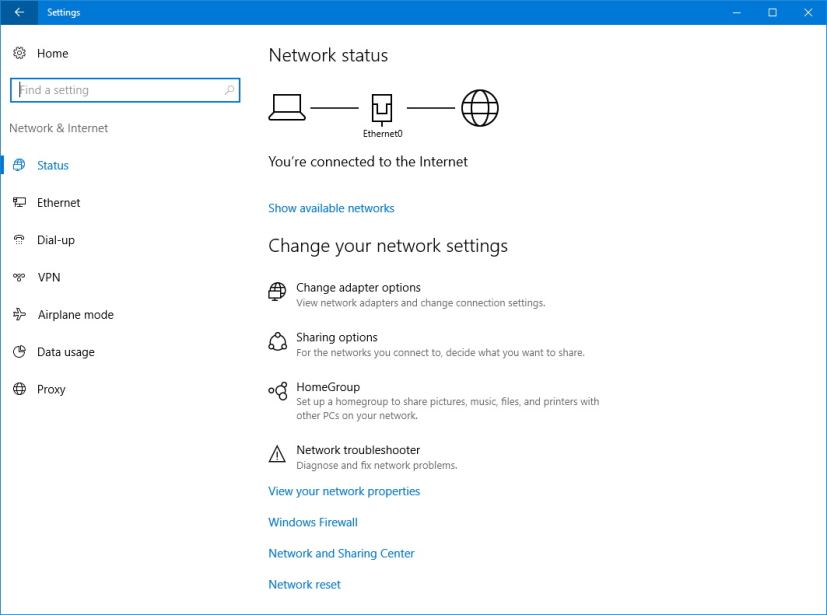The width and height of the screenshot is (827, 615).
Task: Click the search magnifier icon
Action: click(x=229, y=90)
